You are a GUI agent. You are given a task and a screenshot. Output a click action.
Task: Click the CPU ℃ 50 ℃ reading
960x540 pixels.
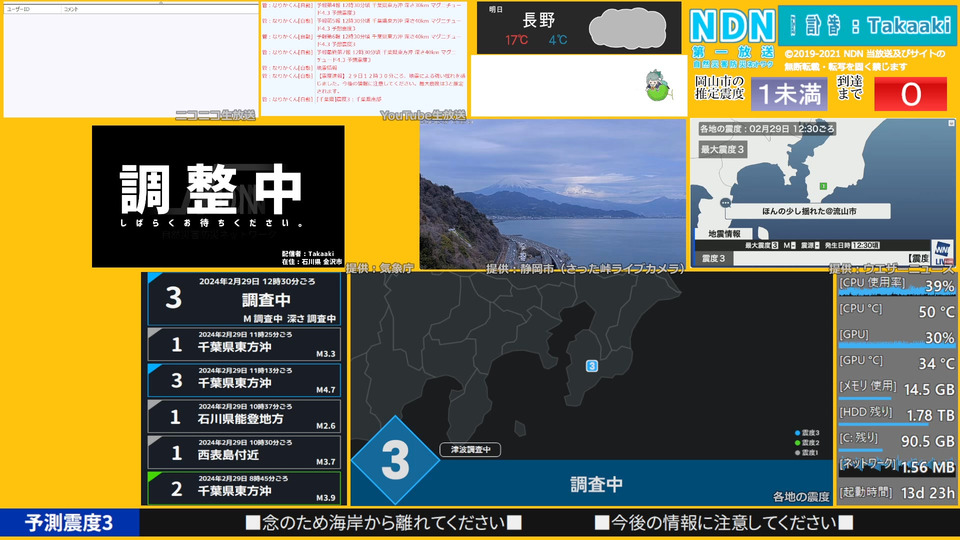896,311
